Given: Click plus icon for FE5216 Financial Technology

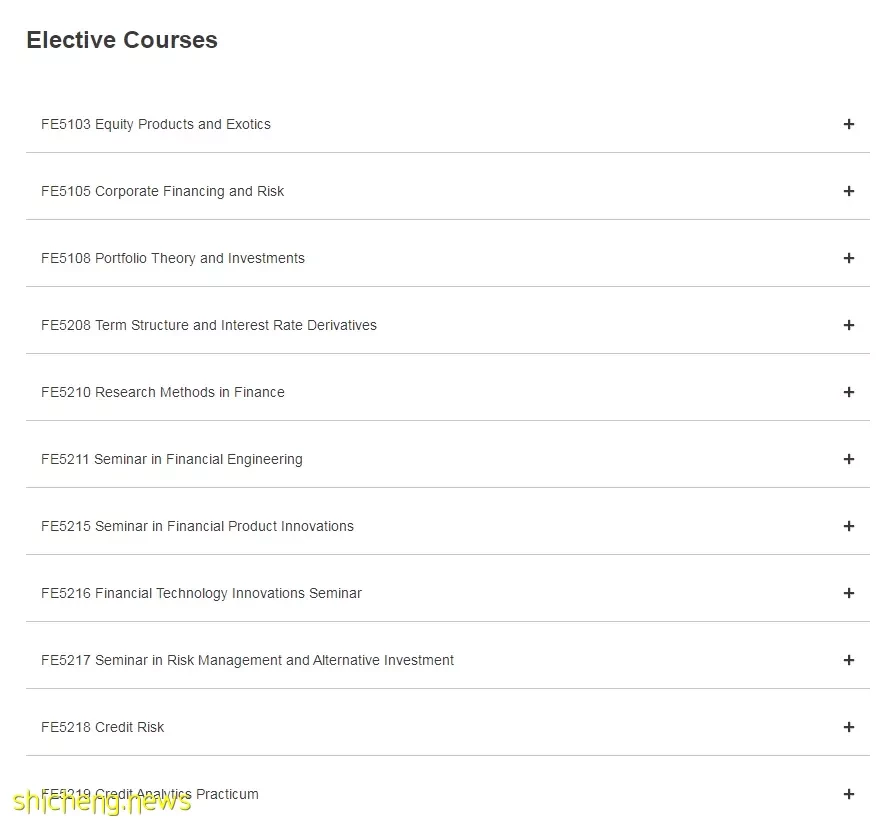Looking at the screenshot, I should 848,593.
